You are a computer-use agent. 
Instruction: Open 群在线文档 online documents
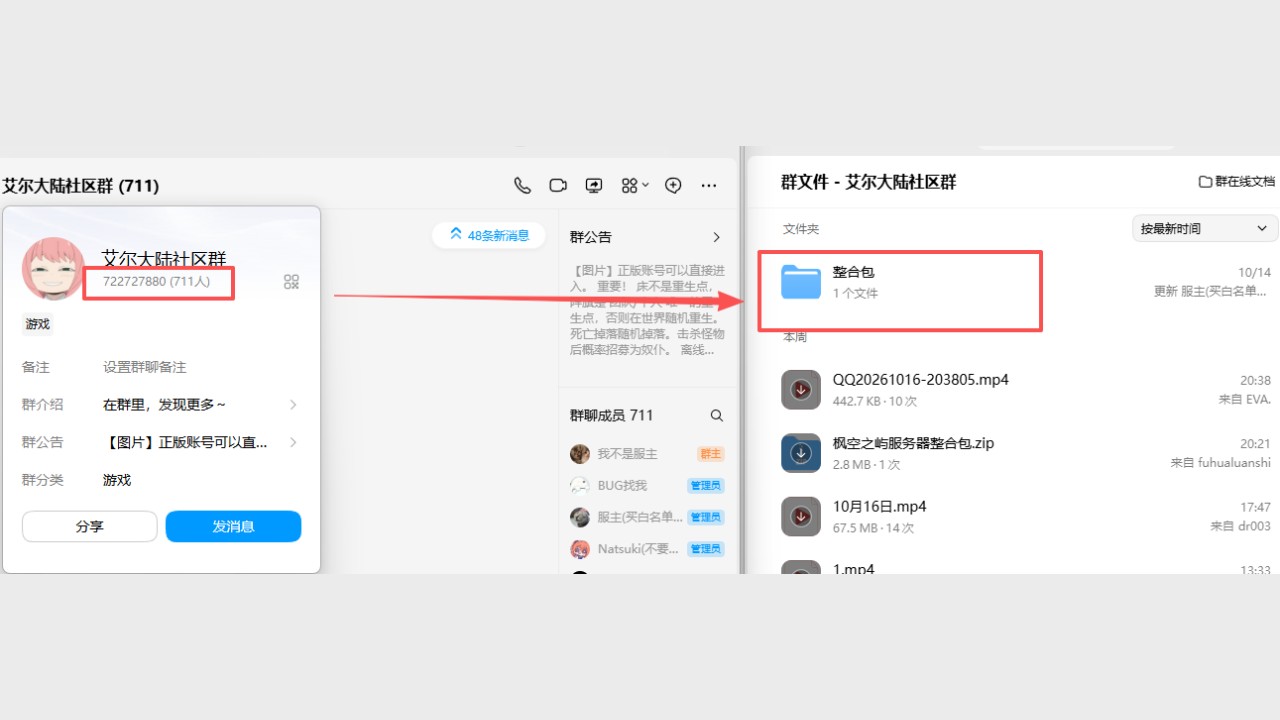point(1237,182)
